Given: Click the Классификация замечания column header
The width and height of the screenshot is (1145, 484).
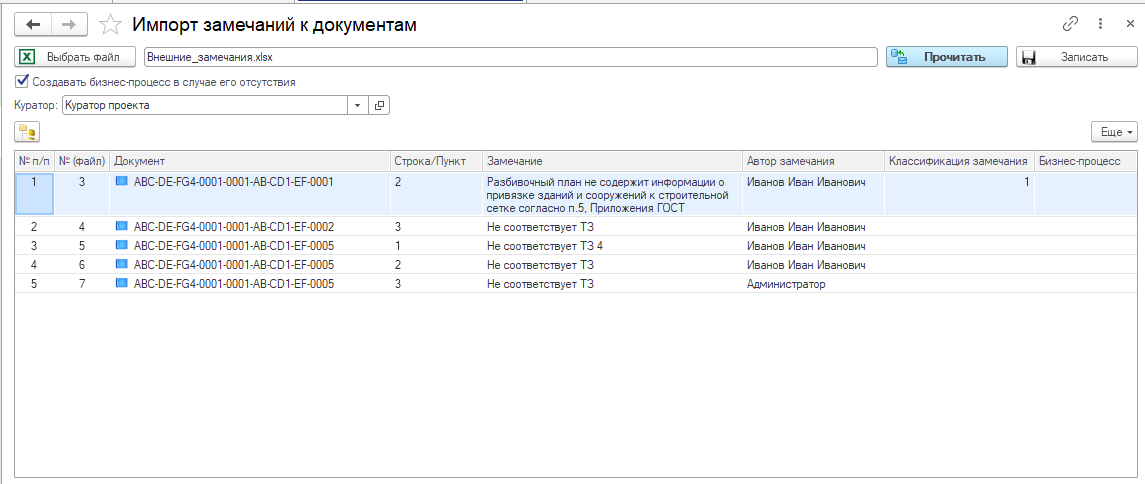Looking at the screenshot, I should (x=957, y=161).
